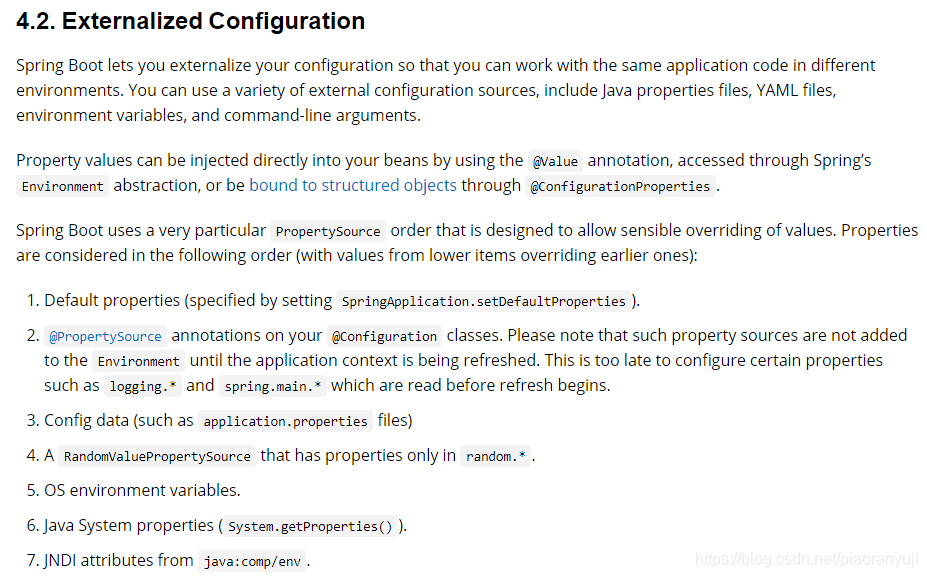
Task: Click the blue @PropertySource annotation link
Action: (105, 336)
